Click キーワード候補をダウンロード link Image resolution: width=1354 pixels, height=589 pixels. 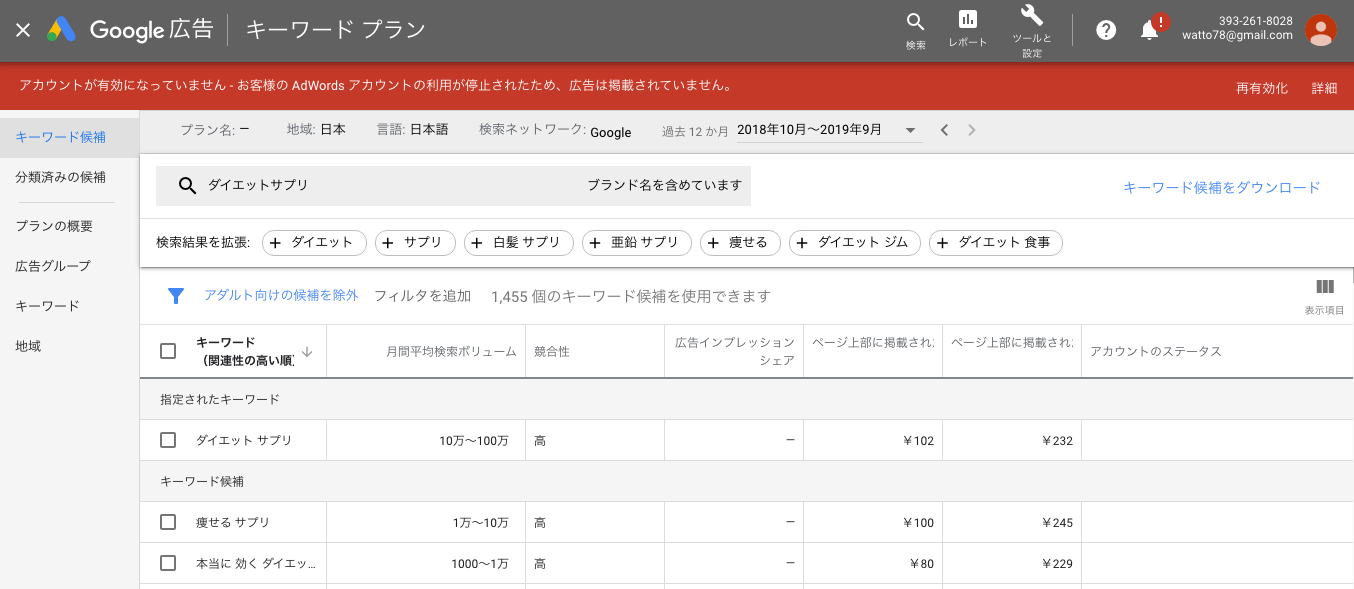pos(1221,187)
